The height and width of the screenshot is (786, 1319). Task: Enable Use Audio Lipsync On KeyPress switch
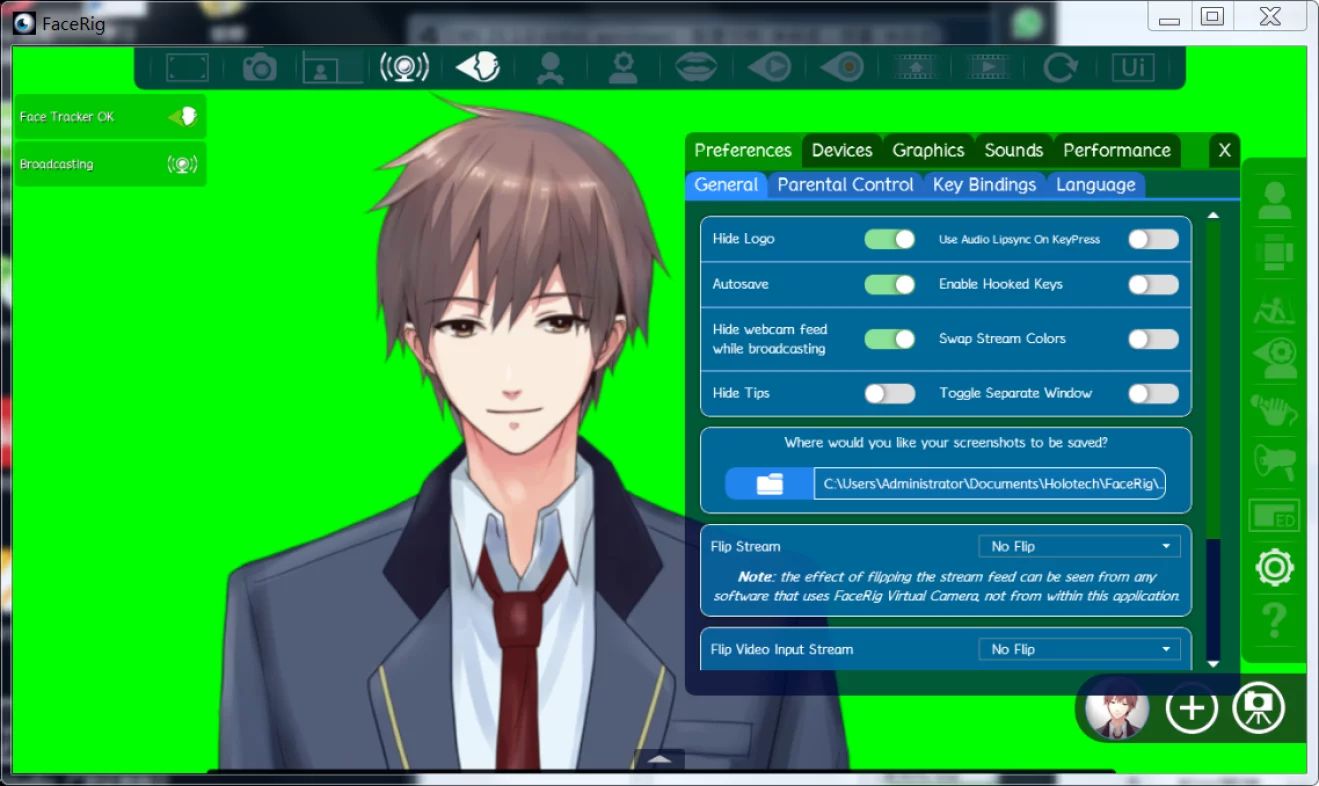pyautogui.click(x=1154, y=239)
